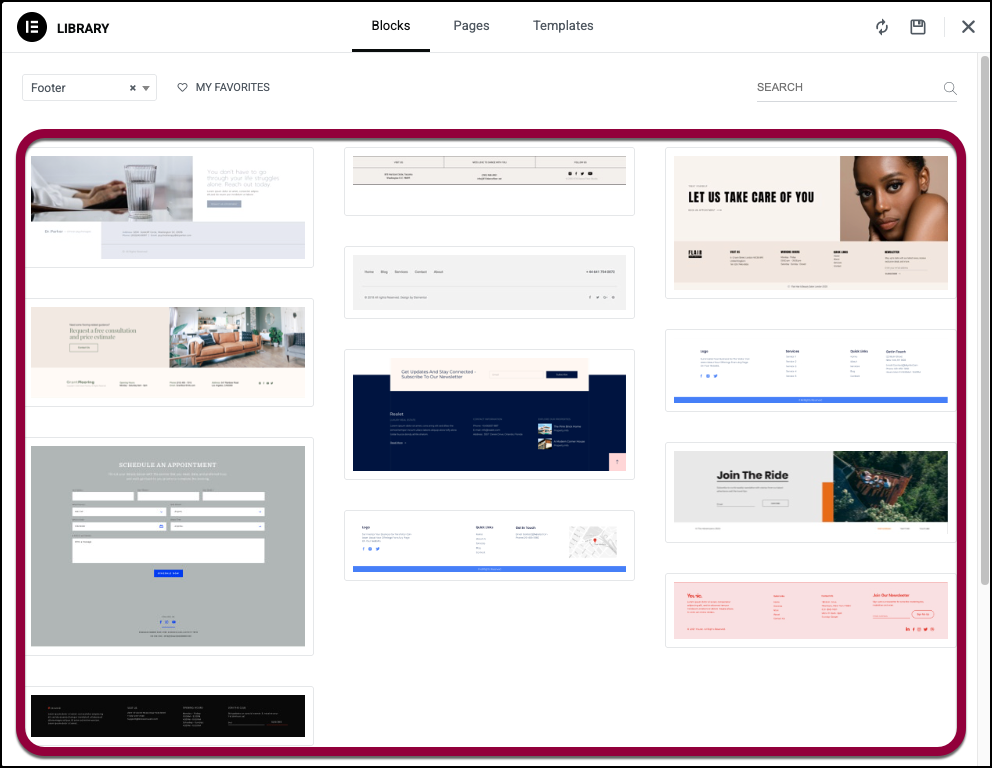Select the Schedule an Appointment footer block

(168, 546)
